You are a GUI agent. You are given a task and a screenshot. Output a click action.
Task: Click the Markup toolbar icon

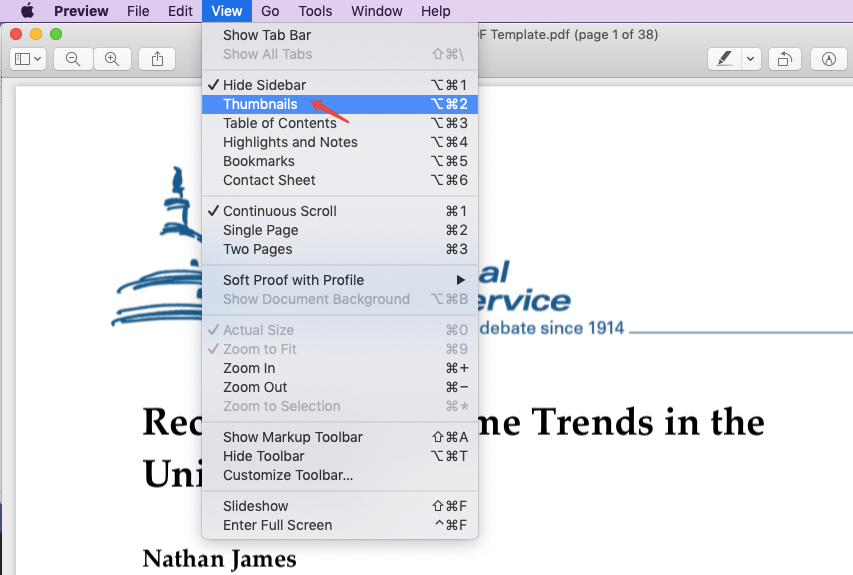829,59
